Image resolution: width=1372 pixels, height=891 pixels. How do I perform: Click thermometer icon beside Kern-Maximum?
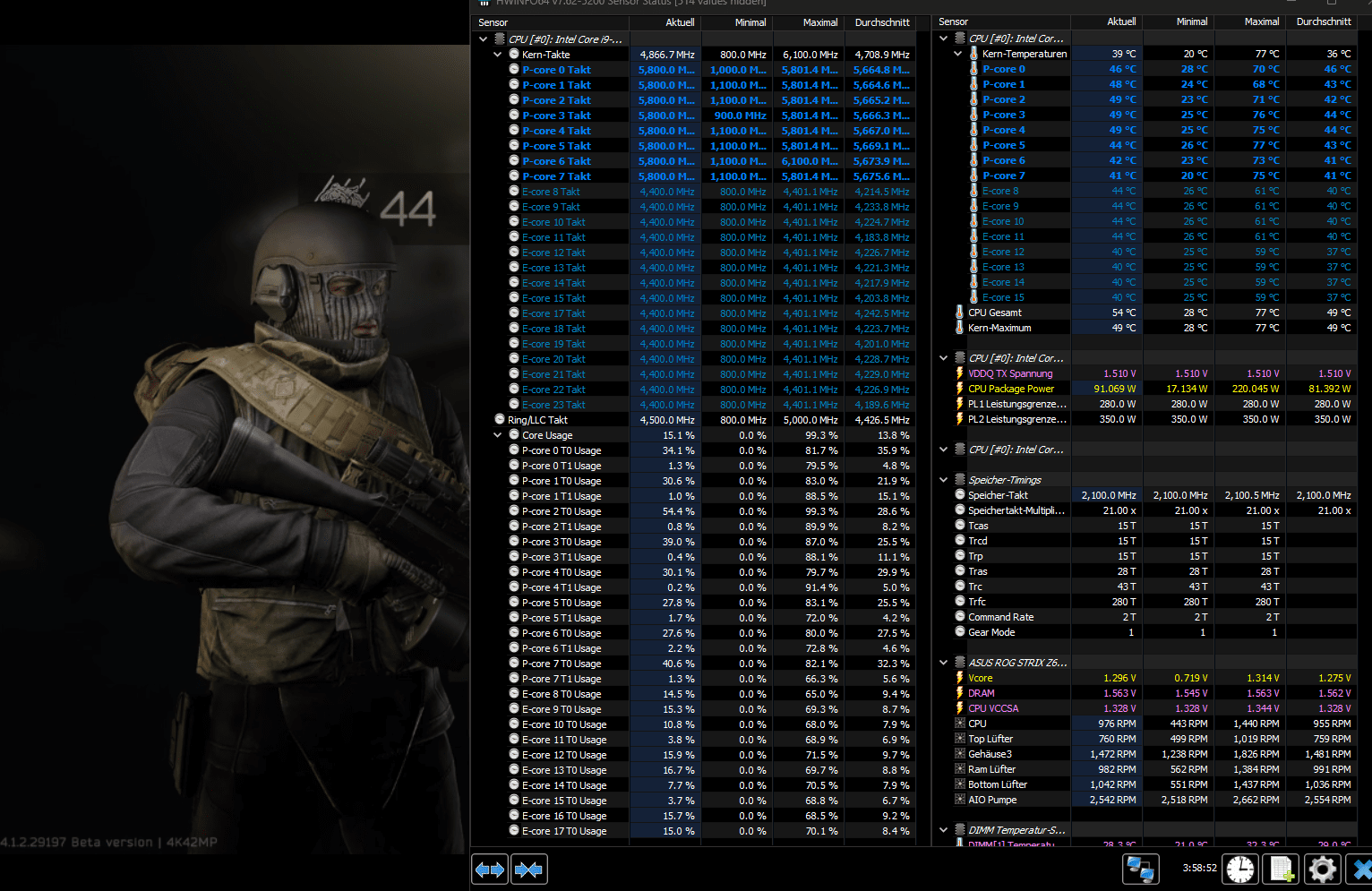point(960,328)
